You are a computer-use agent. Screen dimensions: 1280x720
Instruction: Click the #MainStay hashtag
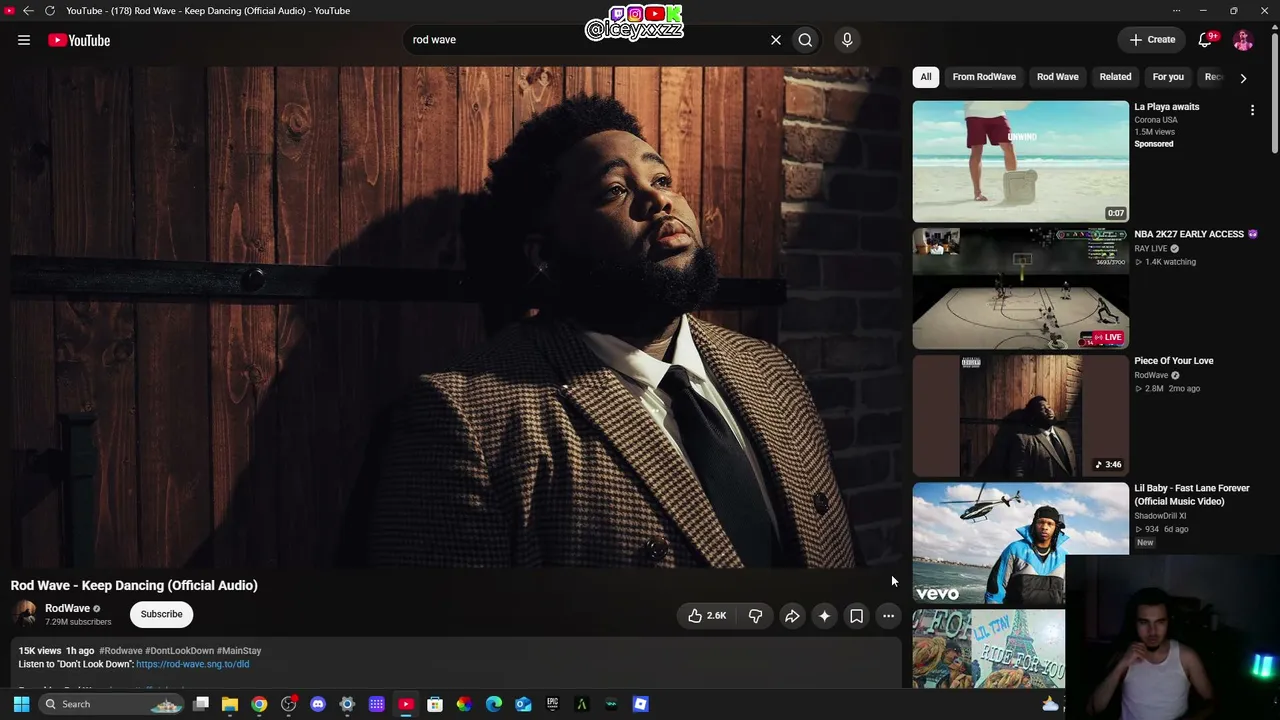point(239,651)
